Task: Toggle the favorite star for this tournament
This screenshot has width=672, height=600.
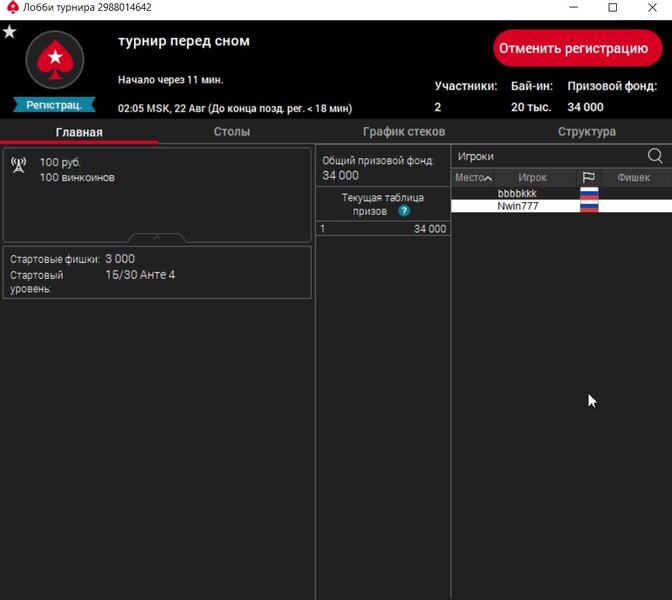Action: [x=9, y=32]
